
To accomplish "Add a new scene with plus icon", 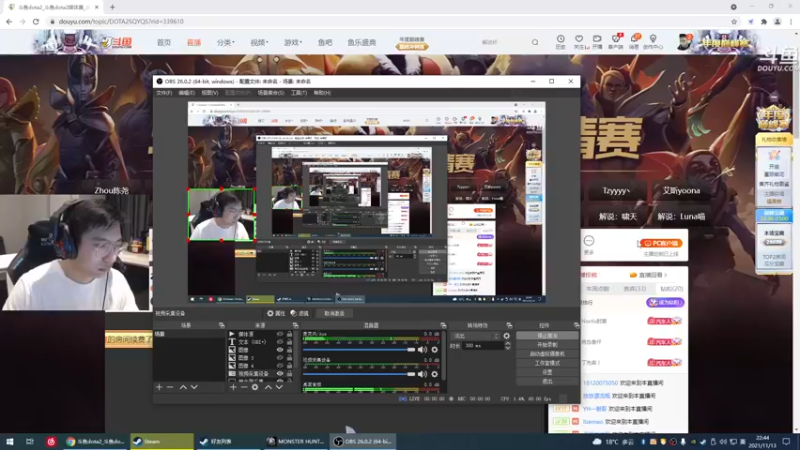I will coord(159,387).
